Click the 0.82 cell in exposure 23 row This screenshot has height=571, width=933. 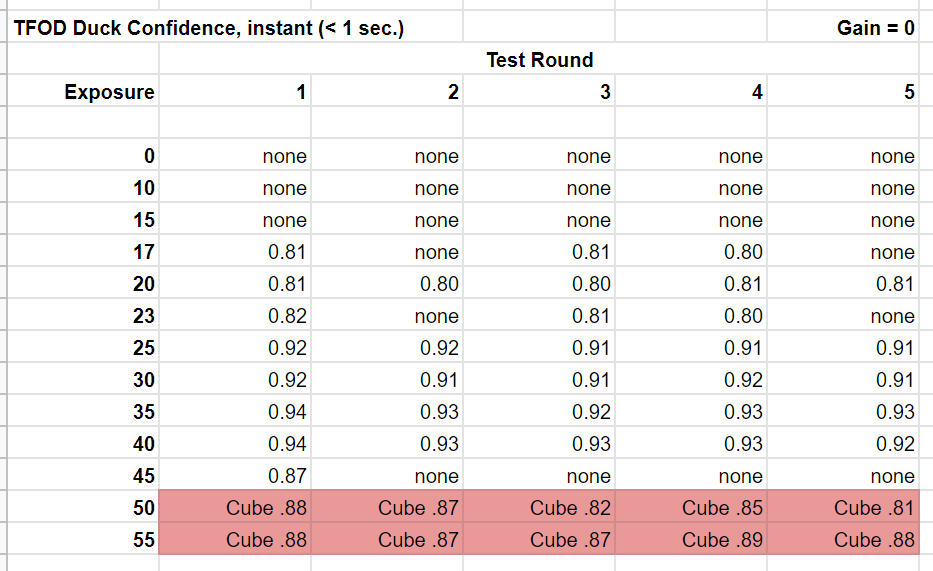tap(287, 317)
